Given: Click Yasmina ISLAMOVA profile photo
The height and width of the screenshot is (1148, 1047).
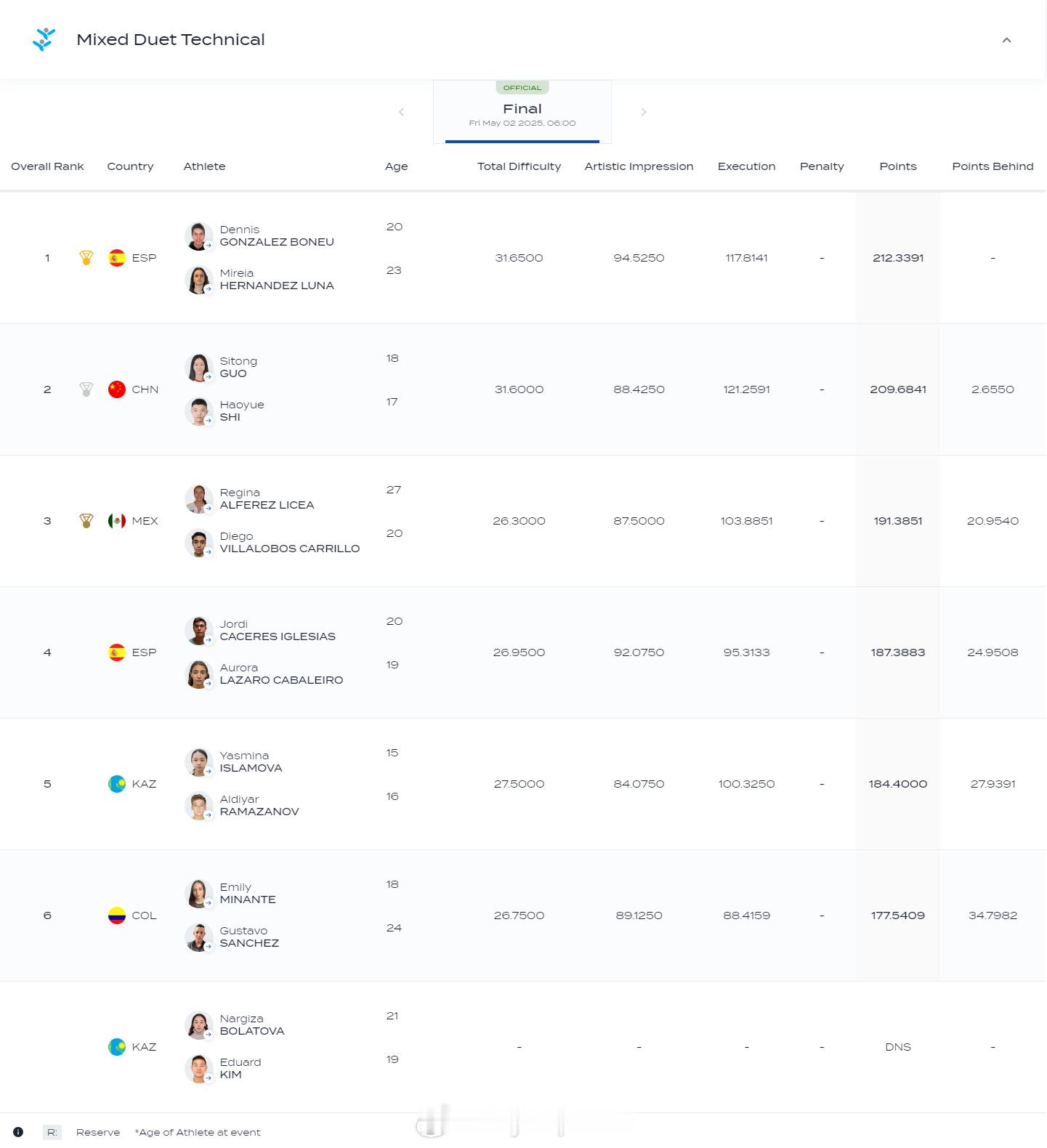Looking at the screenshot, I should point(198,762).
